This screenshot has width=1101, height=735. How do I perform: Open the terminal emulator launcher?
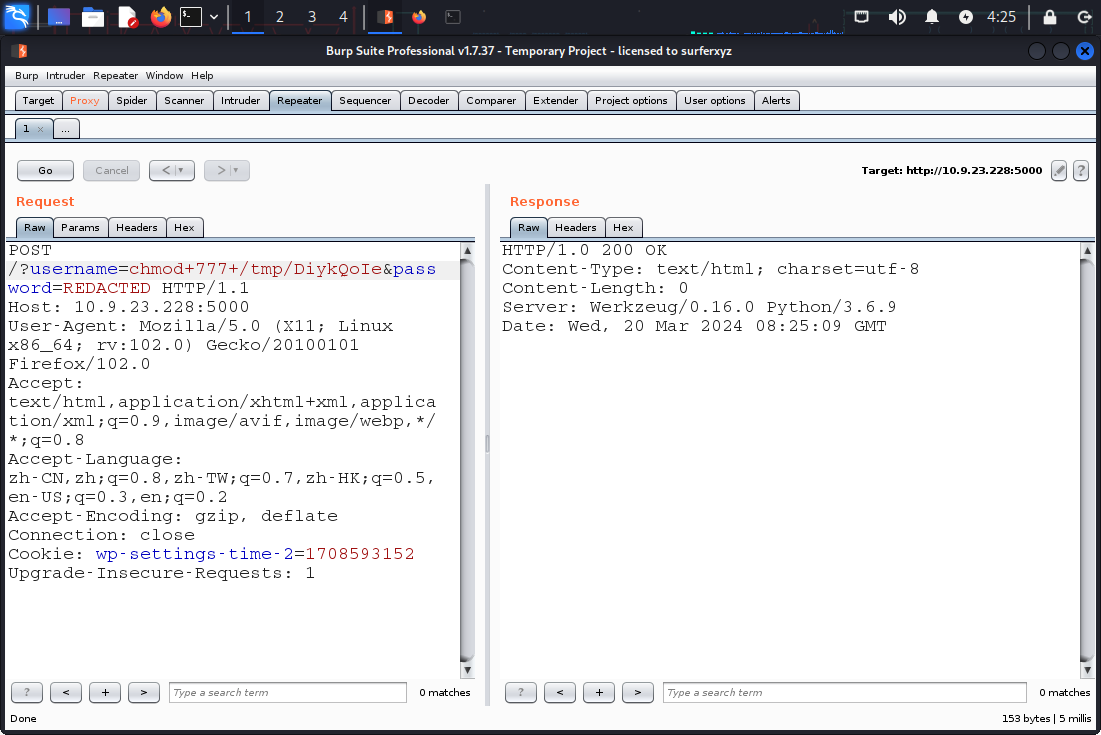[x=191, y=17]
